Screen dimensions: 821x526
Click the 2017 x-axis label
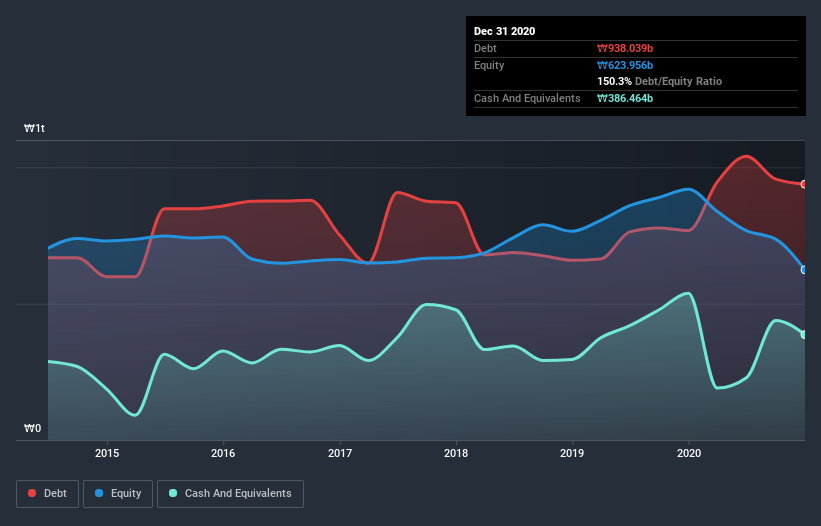[340, 453]
